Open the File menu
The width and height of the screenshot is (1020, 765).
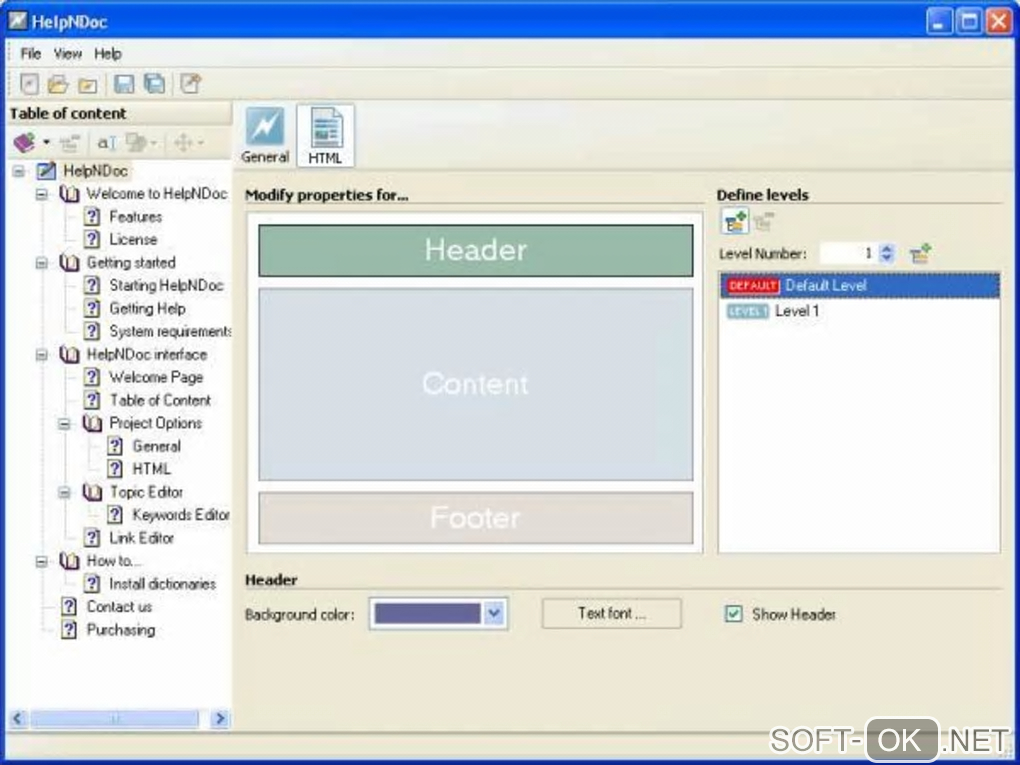[31, 54]
